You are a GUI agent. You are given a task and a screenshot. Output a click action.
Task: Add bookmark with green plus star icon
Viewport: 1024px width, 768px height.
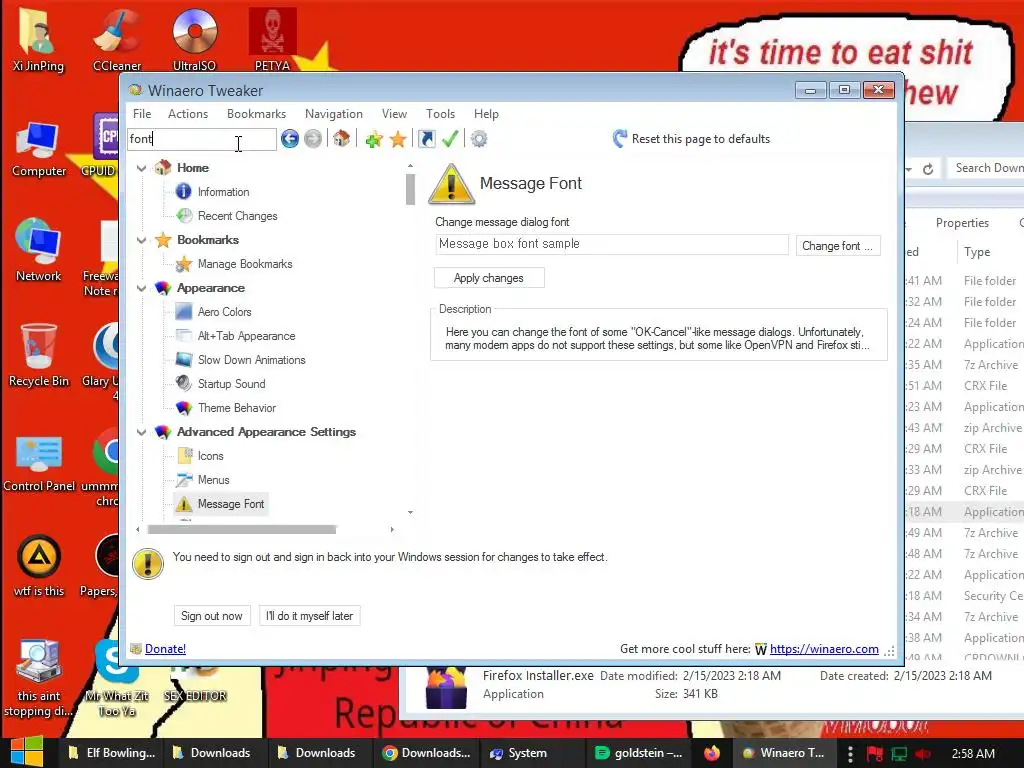tap(374, 138)
